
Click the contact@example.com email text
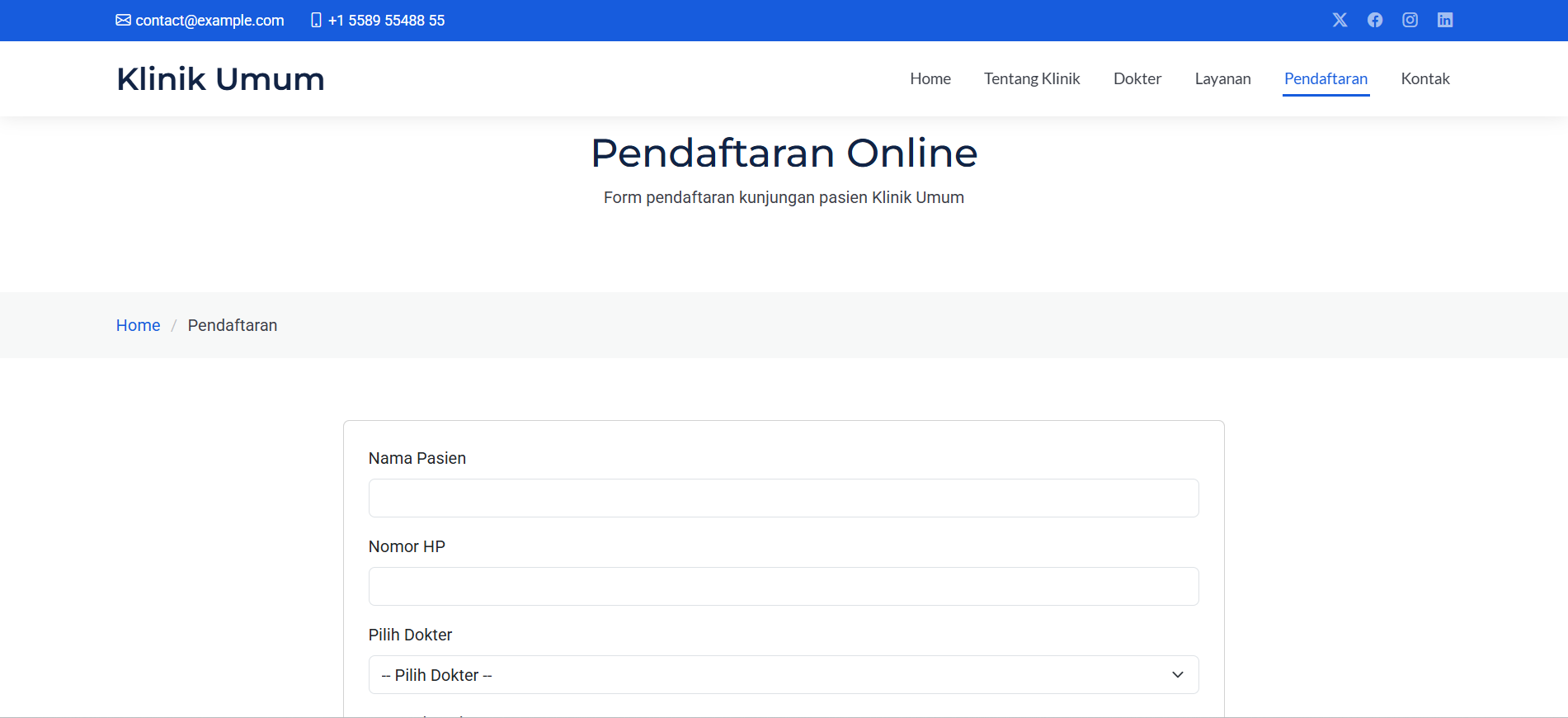[210, 21]
